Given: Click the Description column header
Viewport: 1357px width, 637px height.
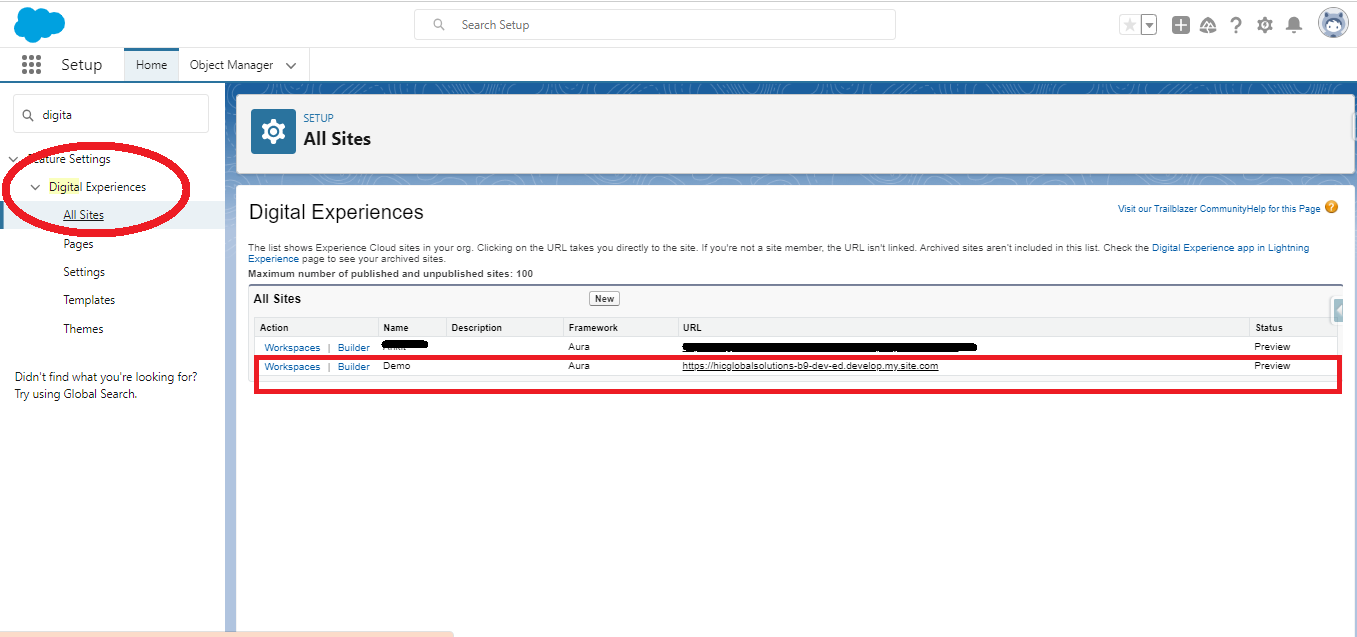Looking at the screenshot, I should (476, 328).
